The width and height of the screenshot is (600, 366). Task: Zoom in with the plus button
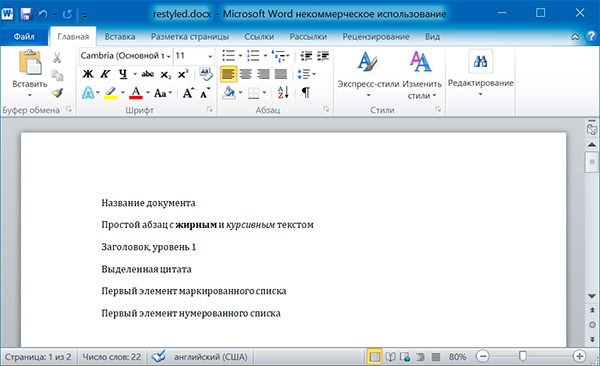(x=579, y=357)
